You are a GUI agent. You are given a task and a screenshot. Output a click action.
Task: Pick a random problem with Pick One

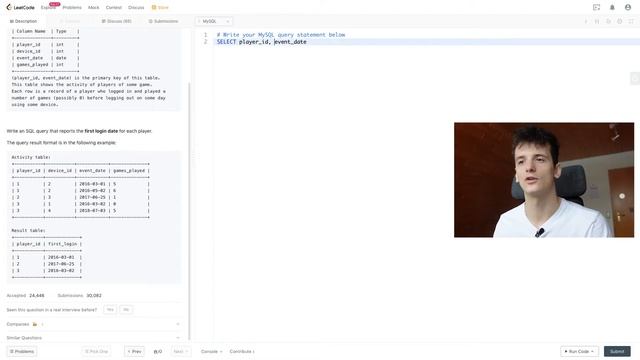coord(96,351)
